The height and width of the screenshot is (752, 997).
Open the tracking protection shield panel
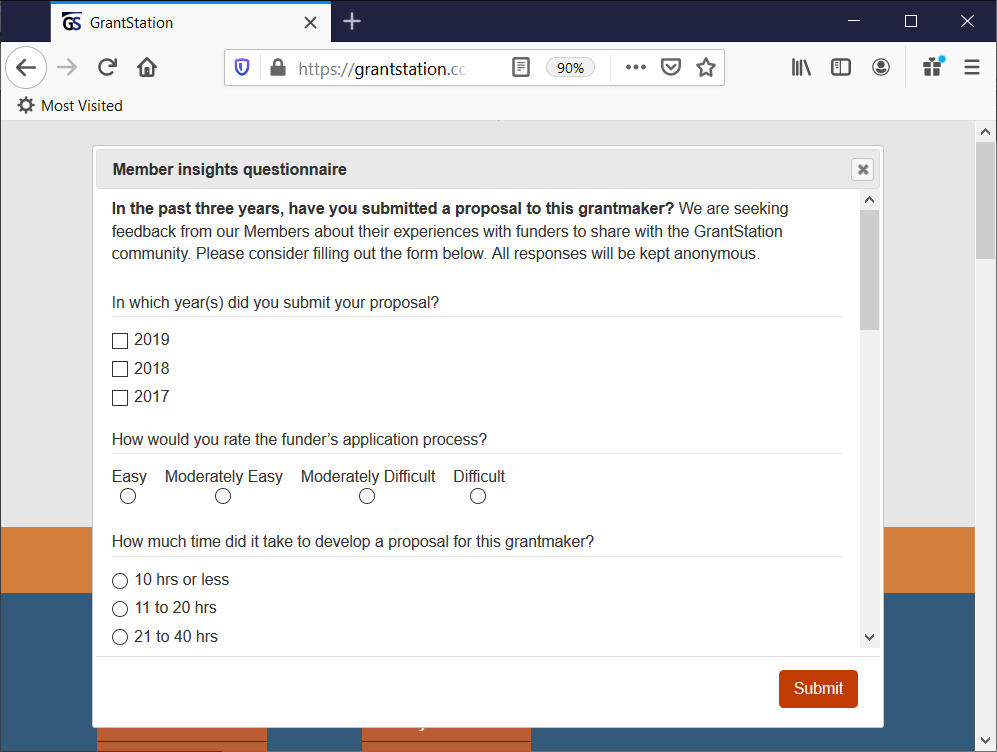click(241, 67)
